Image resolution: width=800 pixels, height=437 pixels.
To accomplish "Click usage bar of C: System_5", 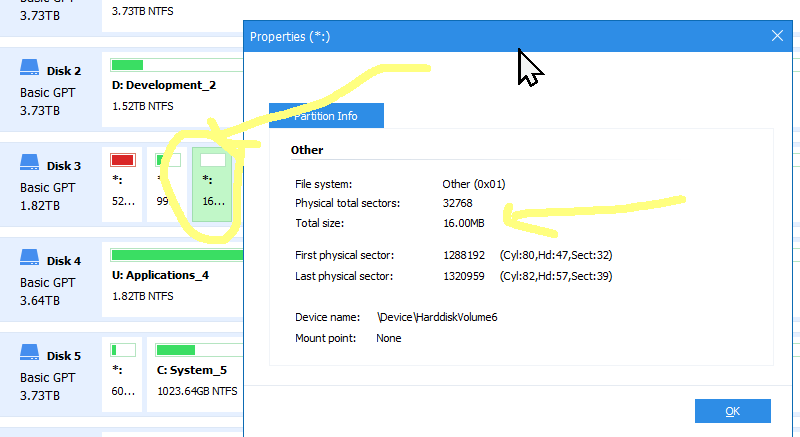I will pyautogui.click(x=199, y=350).
